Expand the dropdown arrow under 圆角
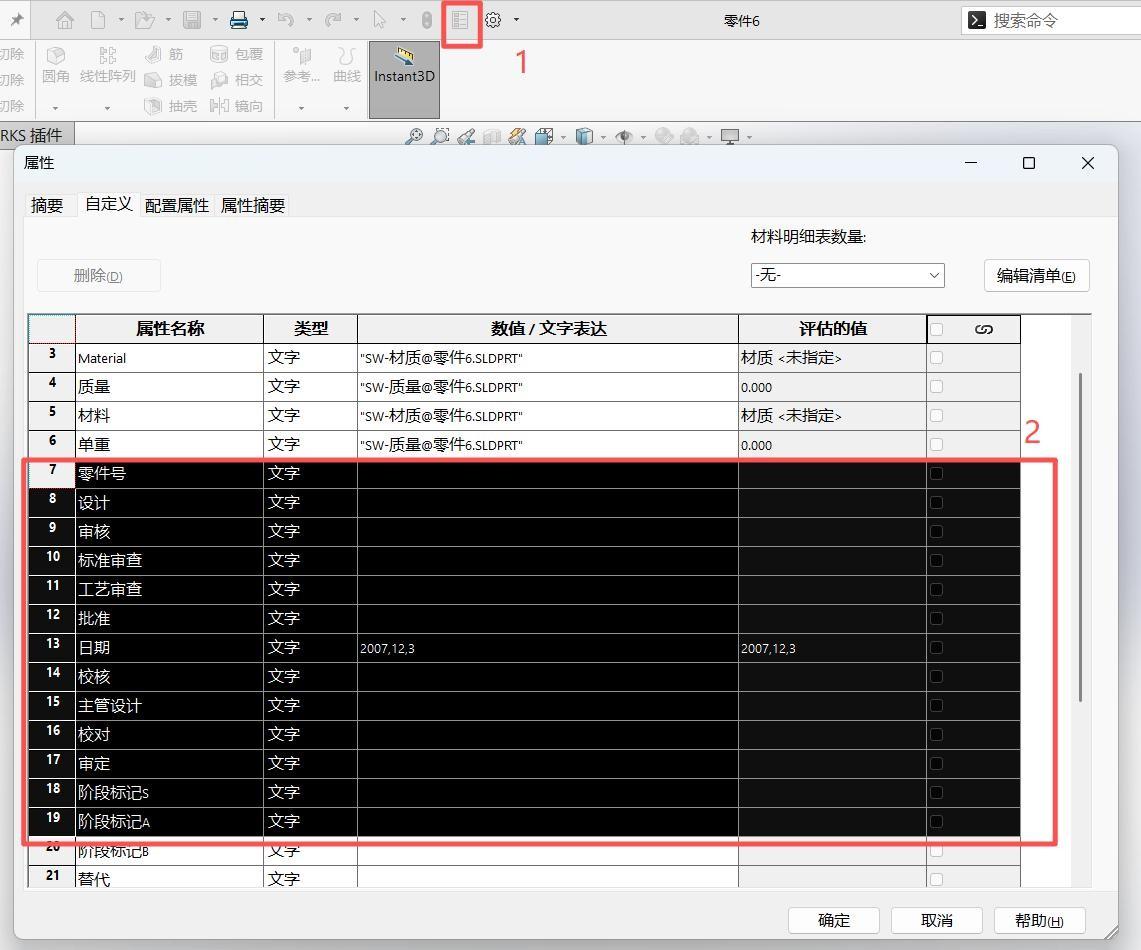 point(55,108)
